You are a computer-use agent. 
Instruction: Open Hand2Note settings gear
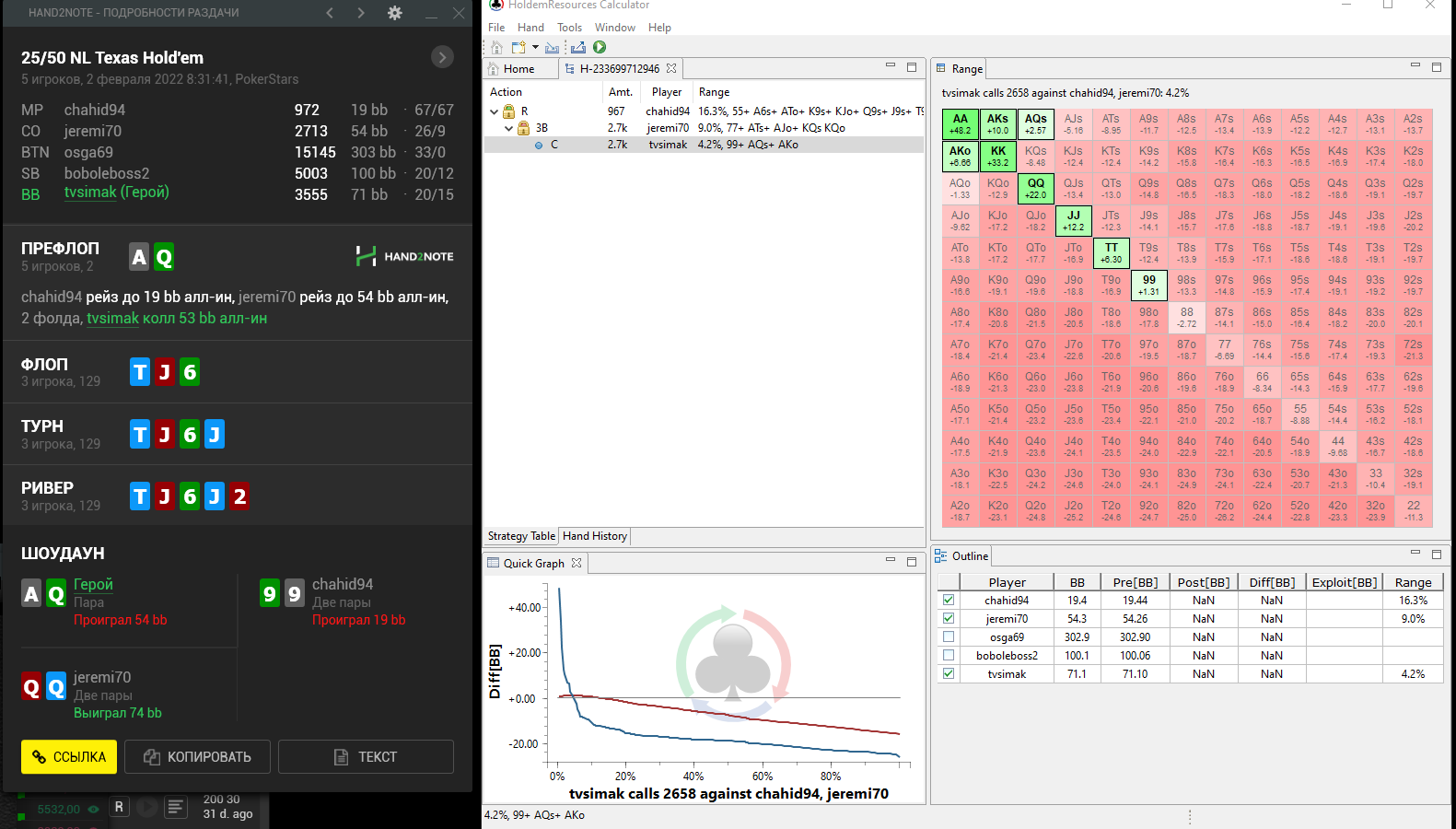[394, 13]
